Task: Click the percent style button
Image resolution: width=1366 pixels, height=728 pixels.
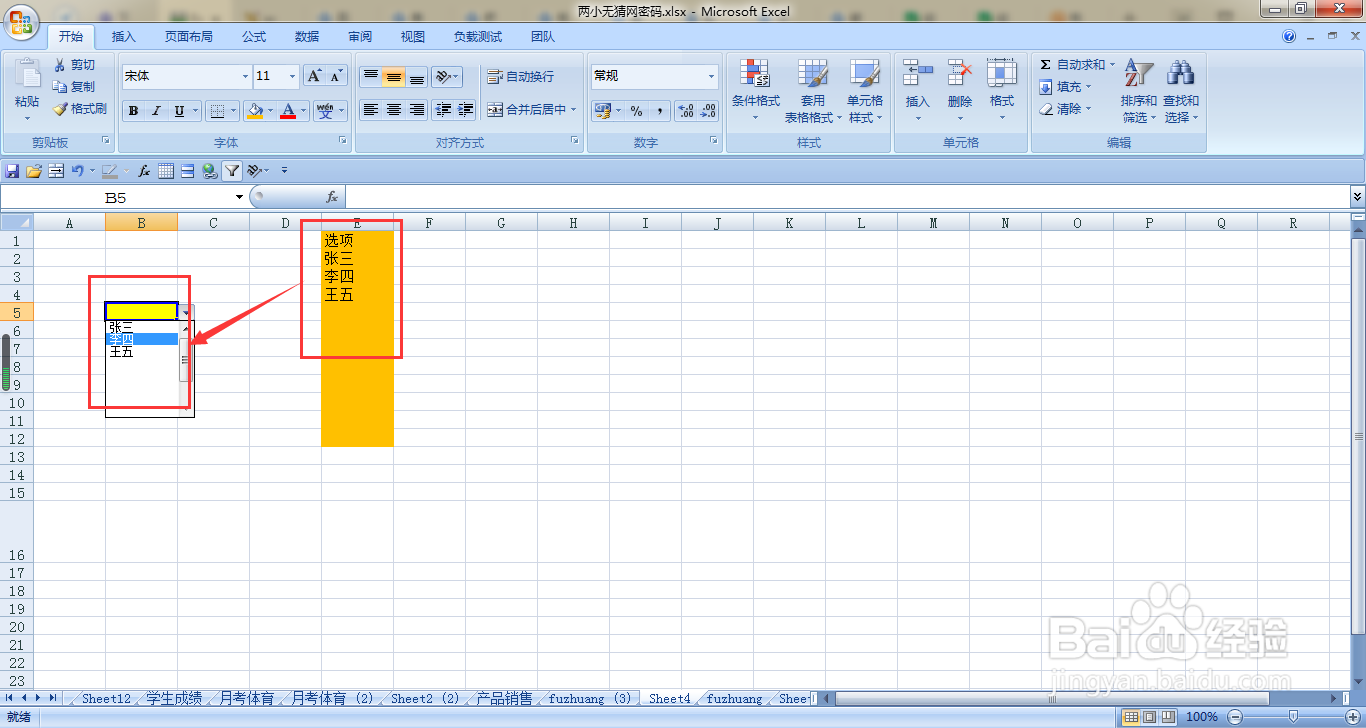Action: [x=636, y=111]
